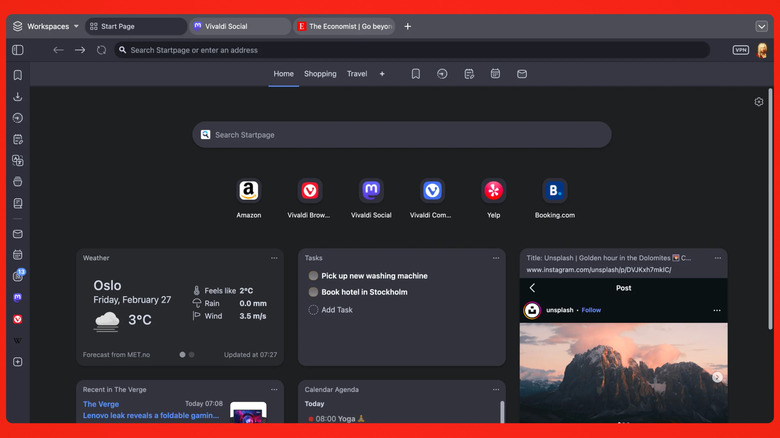Open the Downloads panel in sidebar
780x438 pixels.
[17, 97]
